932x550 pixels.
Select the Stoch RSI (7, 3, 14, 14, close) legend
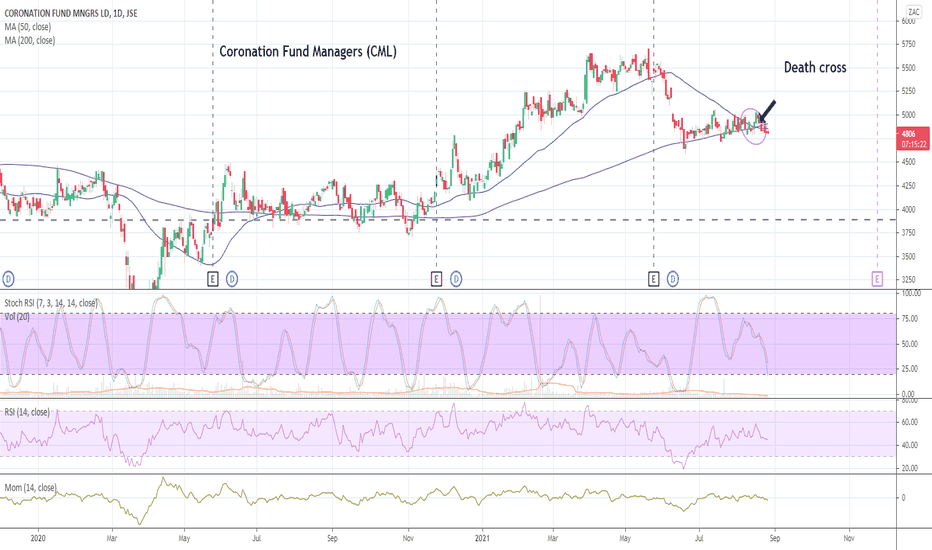[51, 303]
